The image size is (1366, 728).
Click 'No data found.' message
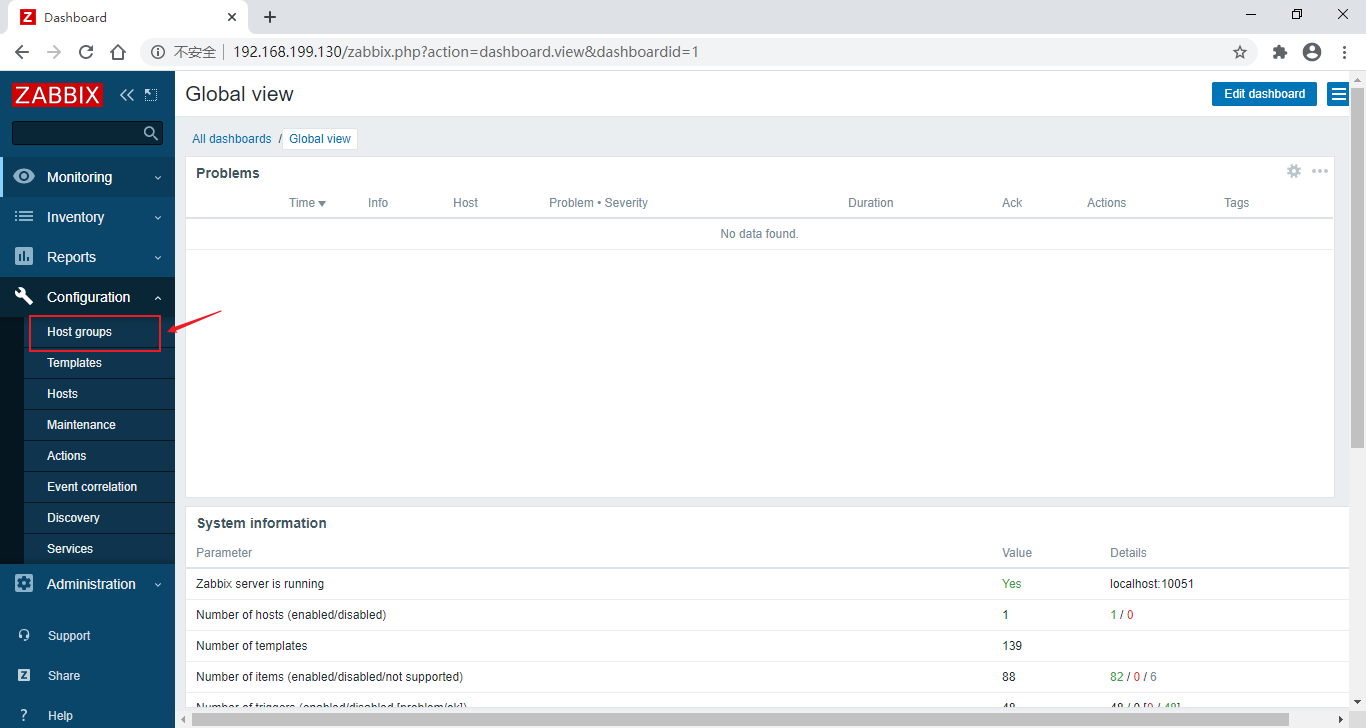click(x=759, y=234)
